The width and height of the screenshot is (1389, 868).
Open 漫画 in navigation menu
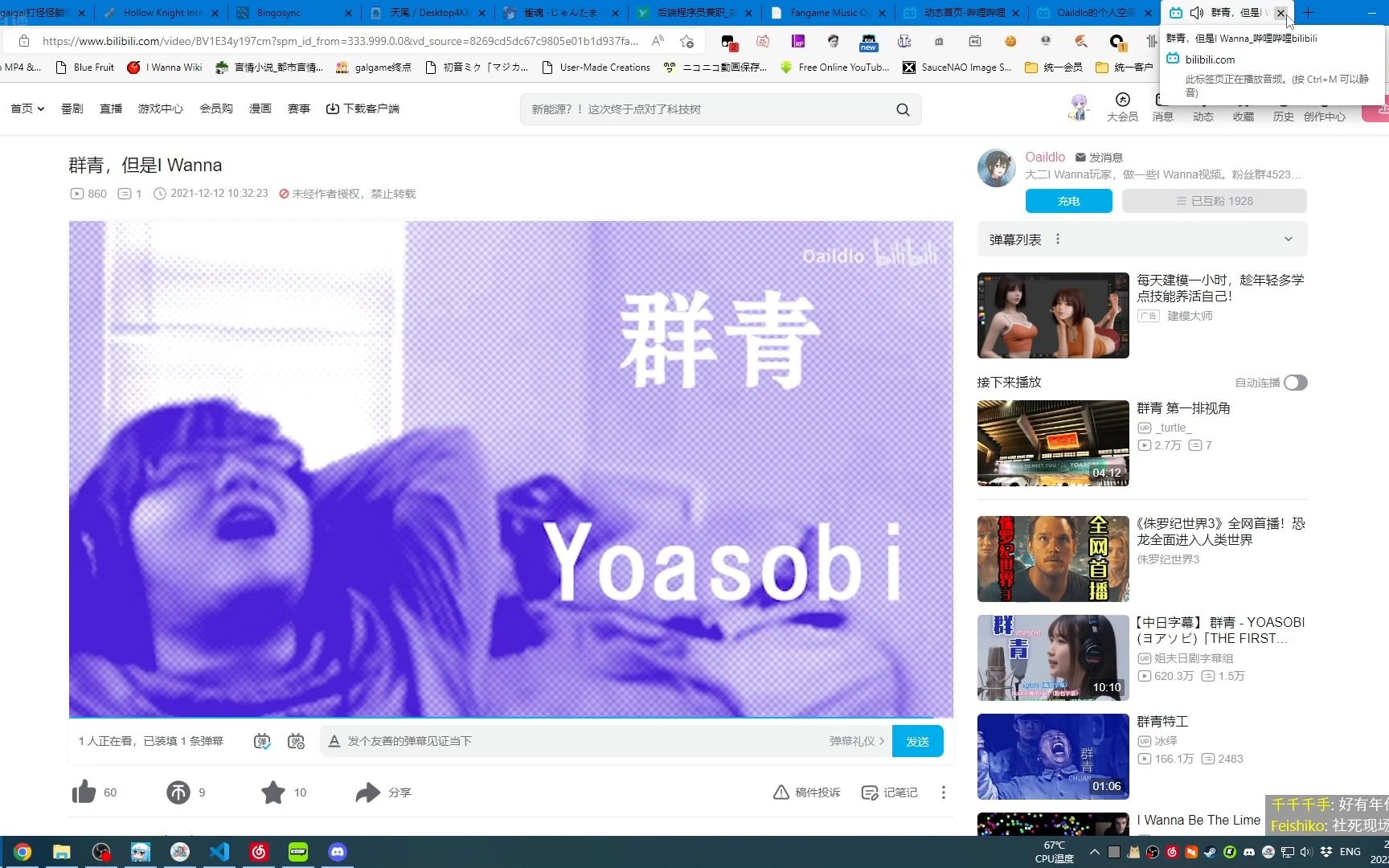pyautogui.click(x=260, y=108)
